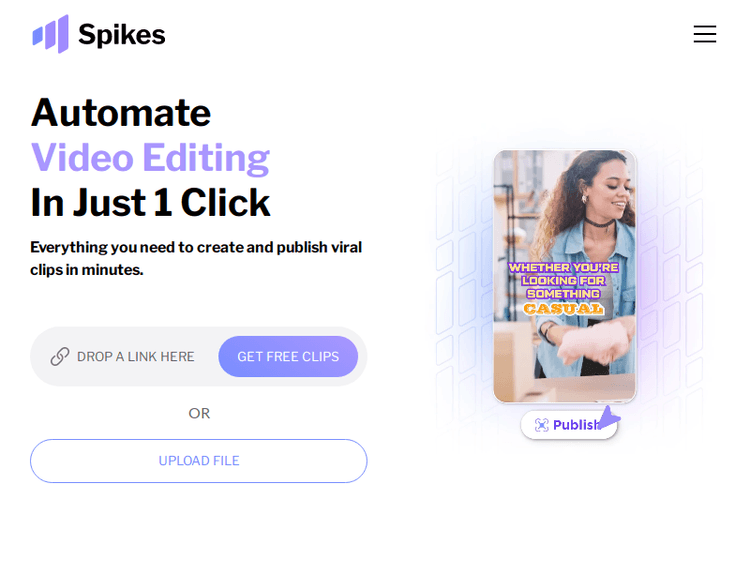Click the Publish label text
Image resolution: width=750 pixels, height=563 pixels.
tap(575, 425)
